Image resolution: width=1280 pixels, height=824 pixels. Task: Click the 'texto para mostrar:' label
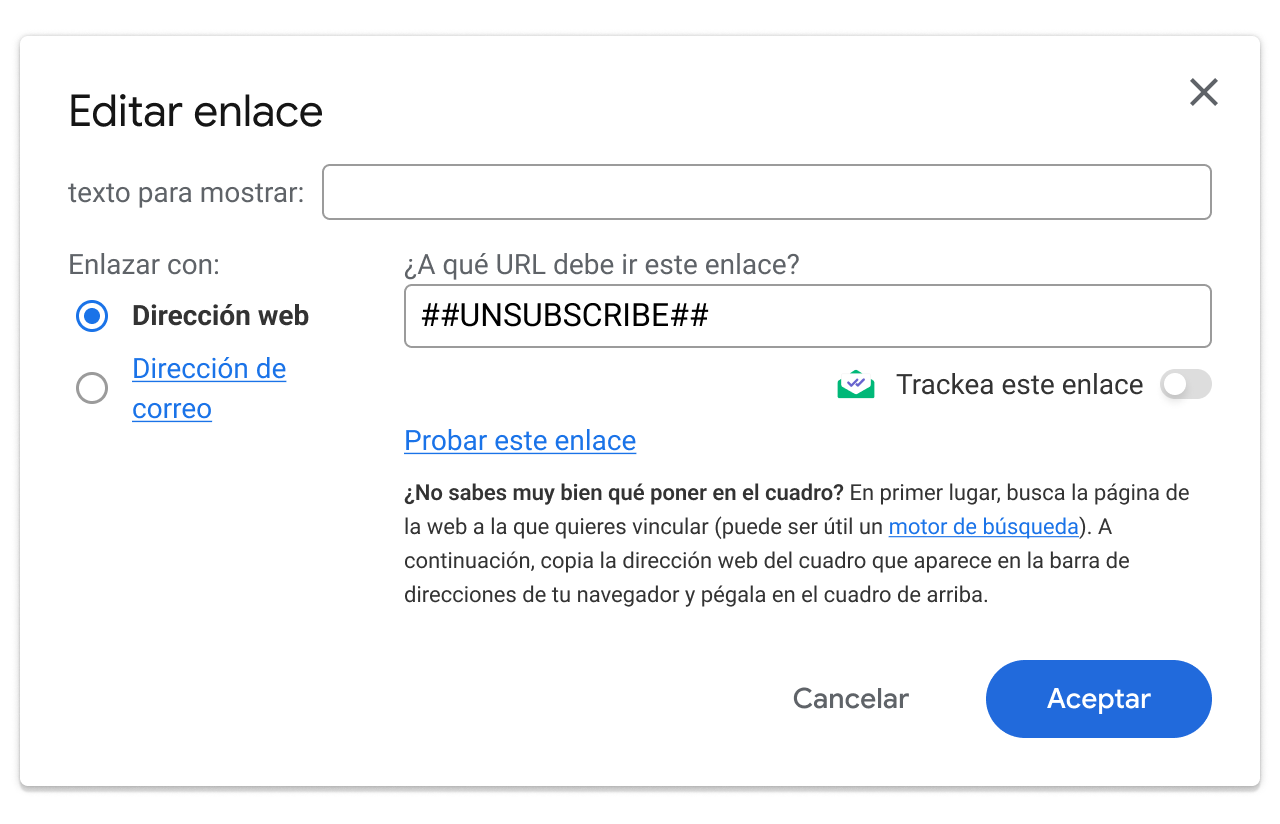coord(186,193)
